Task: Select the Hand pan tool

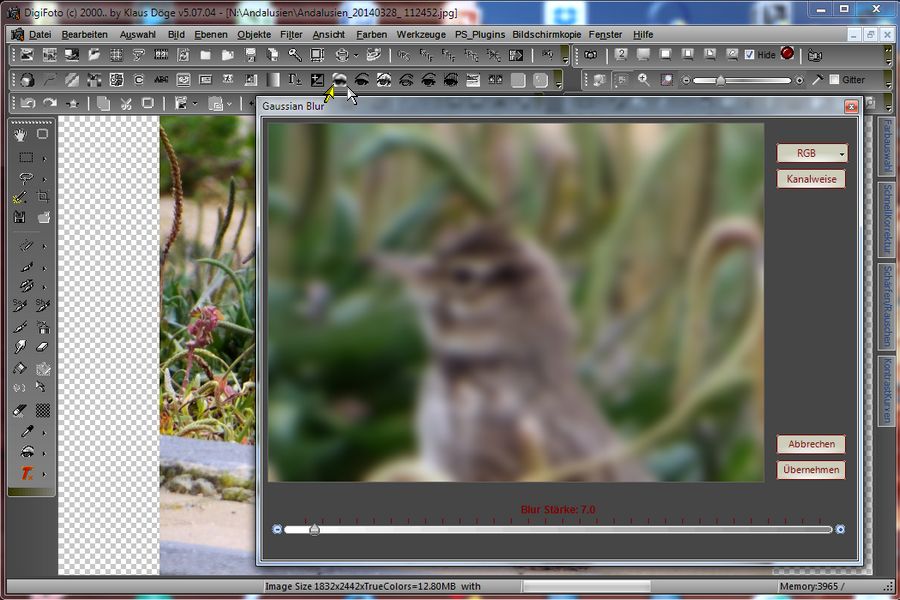Action: [x=20, y=134]
